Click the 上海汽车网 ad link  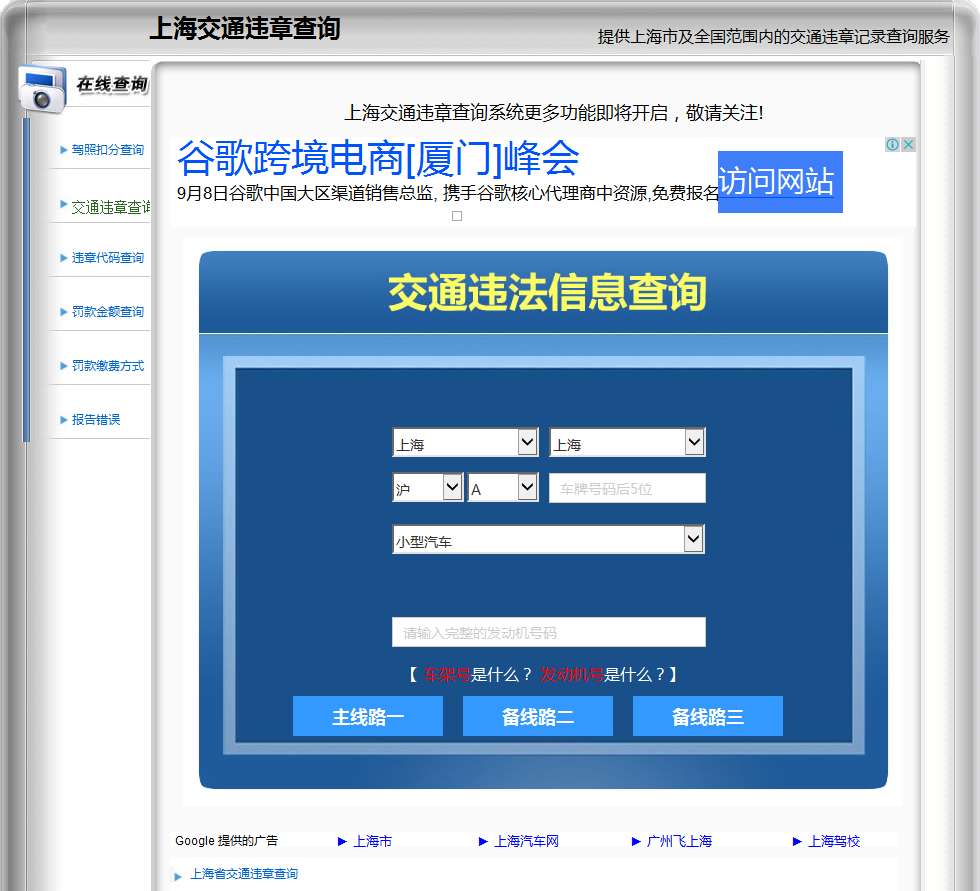click(x=526, y=841)
